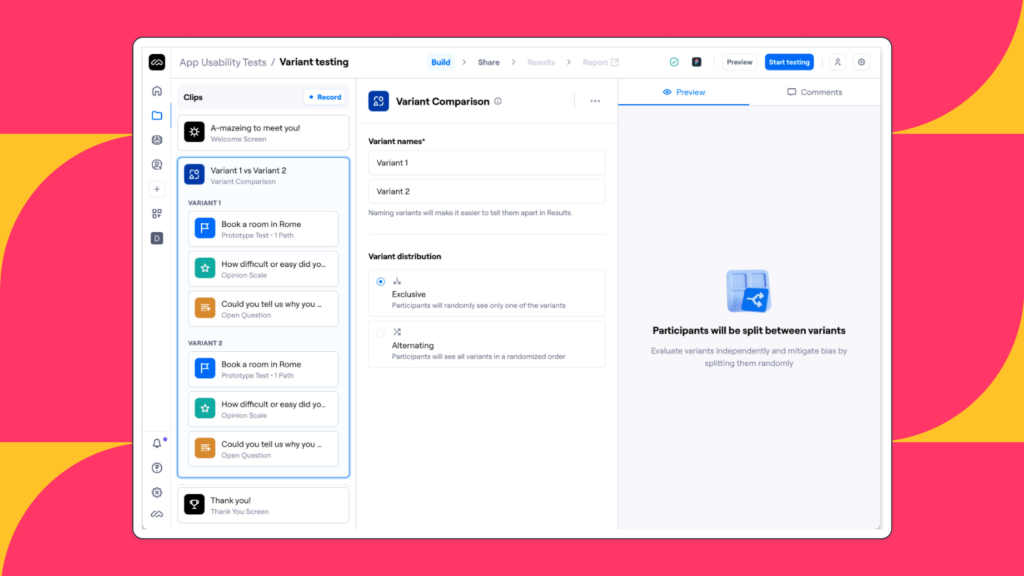Select the Exclusive distribution radio button

[x=381, y=282]
